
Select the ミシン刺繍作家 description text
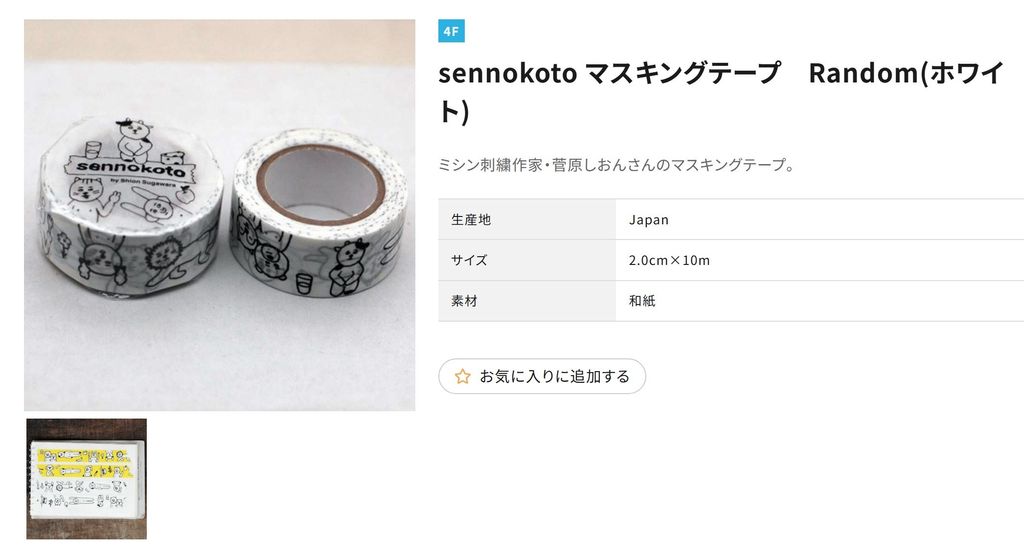click(x=616, y=165)
